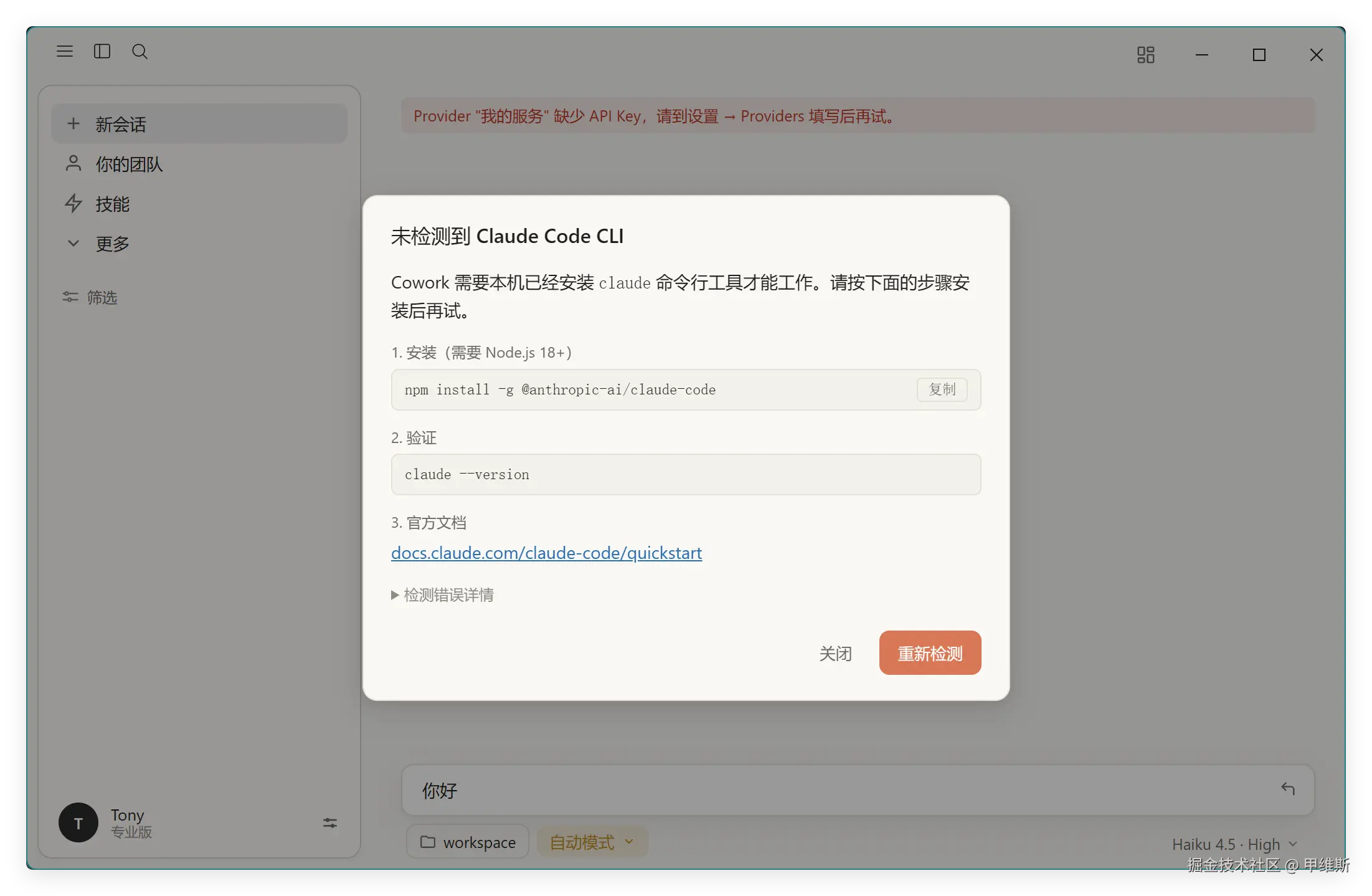Viewport: 1372px width, 896px height.
Task: Expand 检测错误详情 disclosure triangle
Action: (442, 595)
